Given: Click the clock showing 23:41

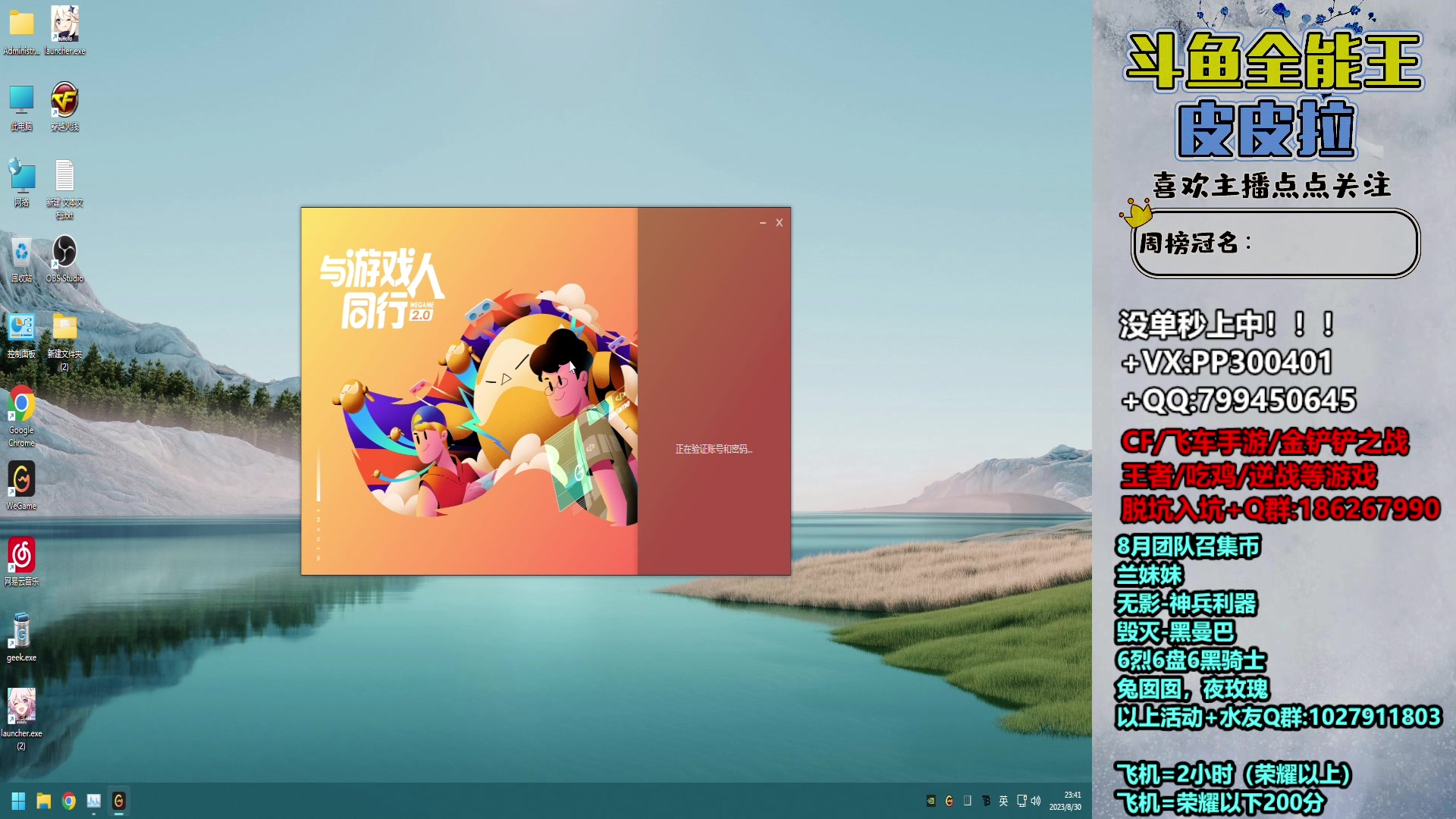Looking at the screenshot, I should (x=1065, y=801).
